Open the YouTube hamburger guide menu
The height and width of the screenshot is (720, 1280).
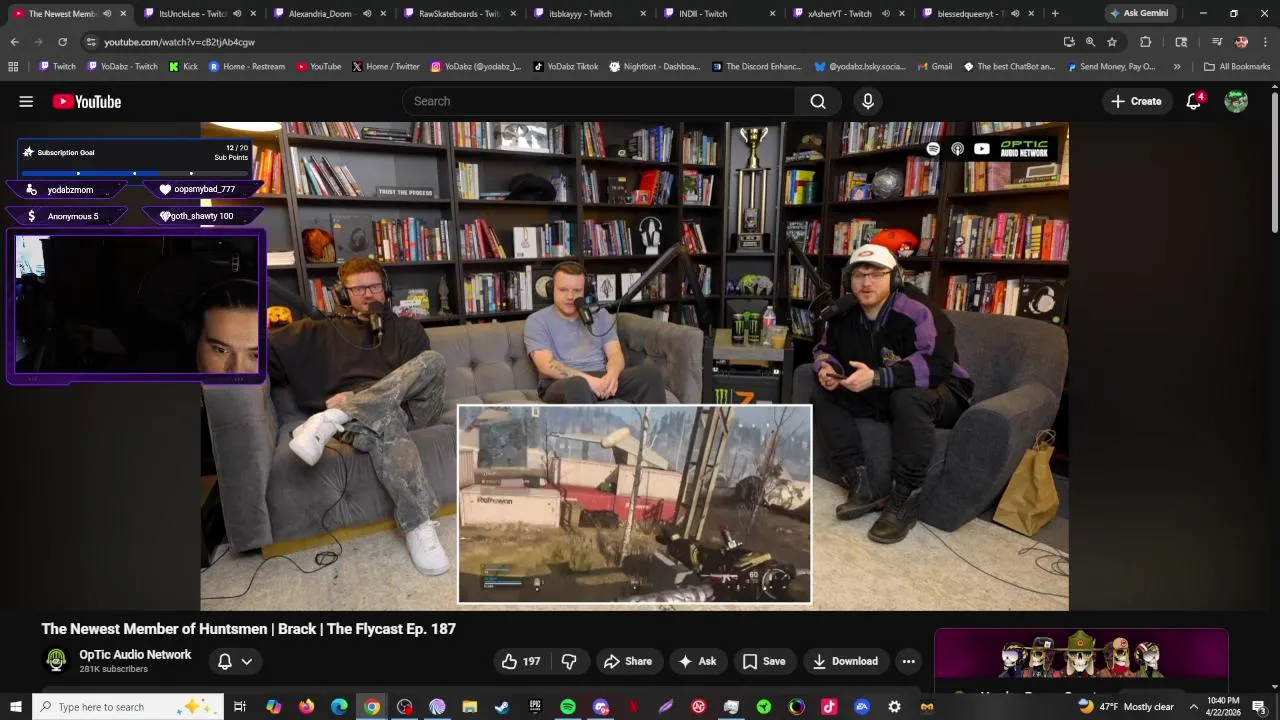click(26, 101)
